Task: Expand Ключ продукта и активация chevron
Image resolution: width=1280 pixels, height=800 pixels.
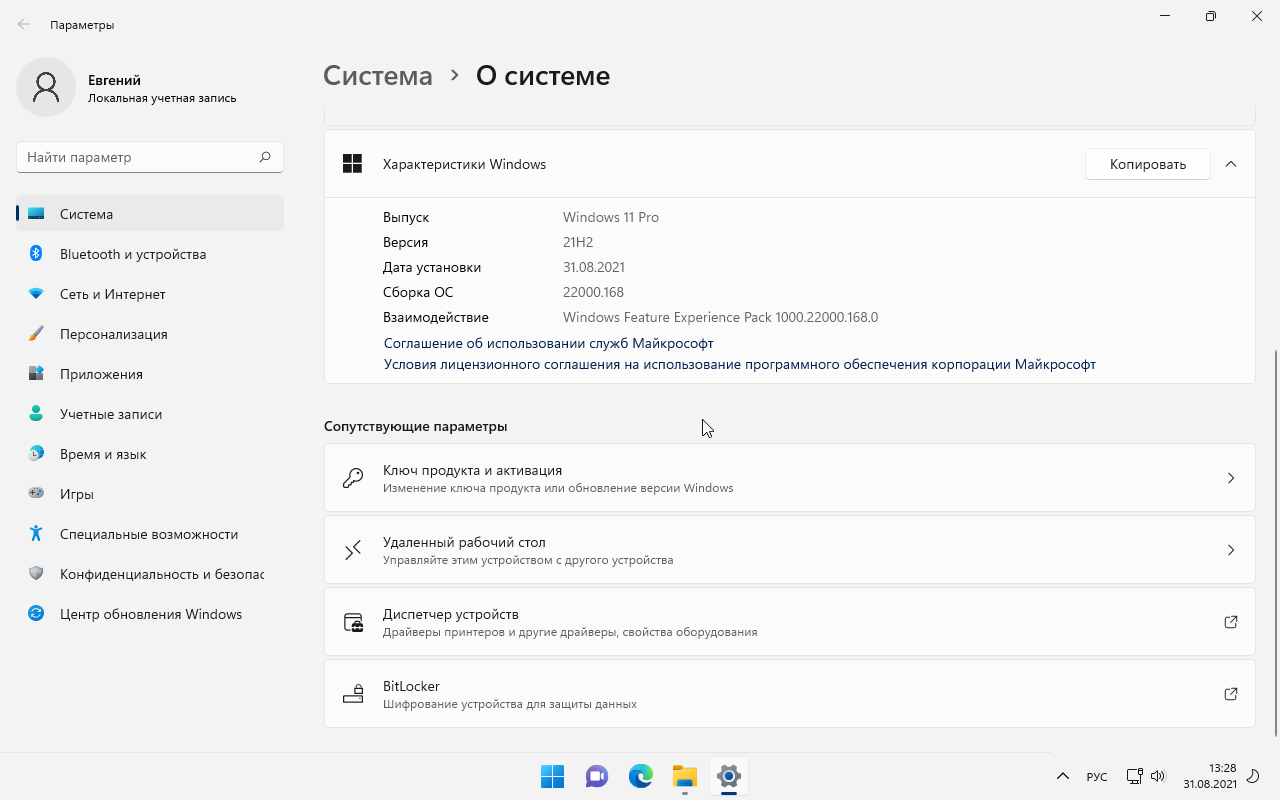Action: [x=1231, y=478]
